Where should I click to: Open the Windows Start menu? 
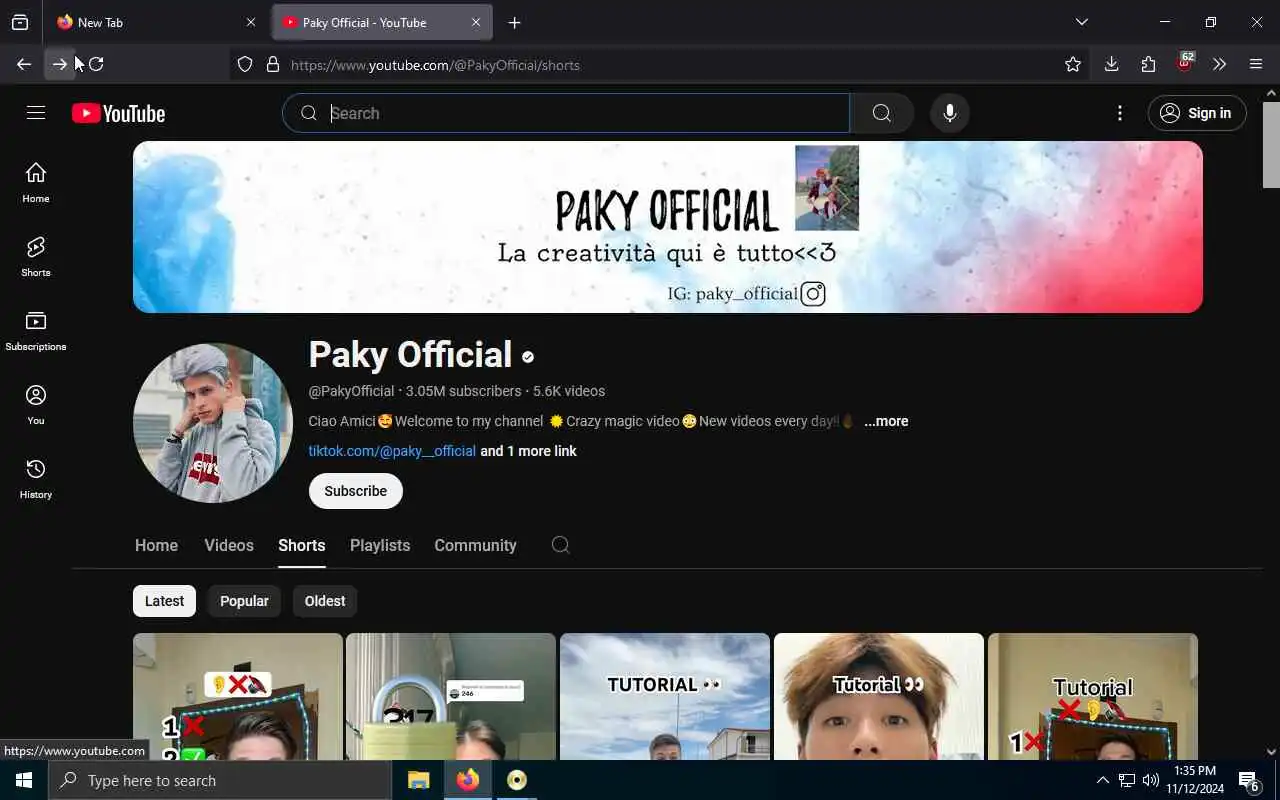(24, 780)
